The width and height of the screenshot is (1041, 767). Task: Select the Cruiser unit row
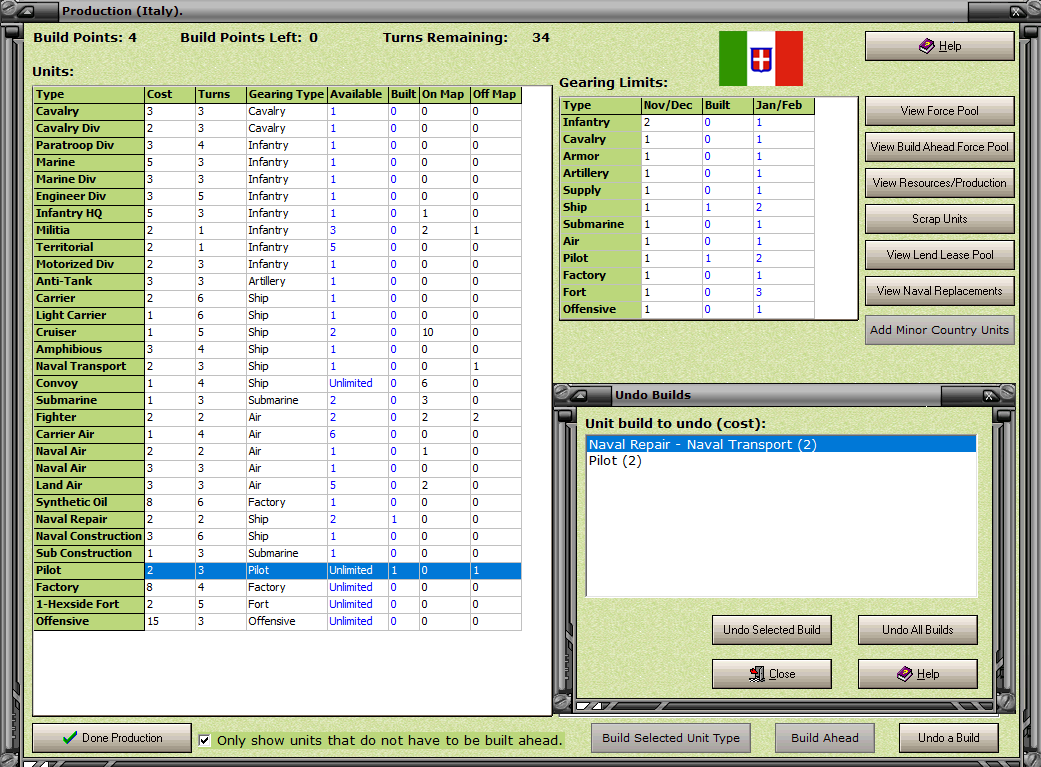278,332
